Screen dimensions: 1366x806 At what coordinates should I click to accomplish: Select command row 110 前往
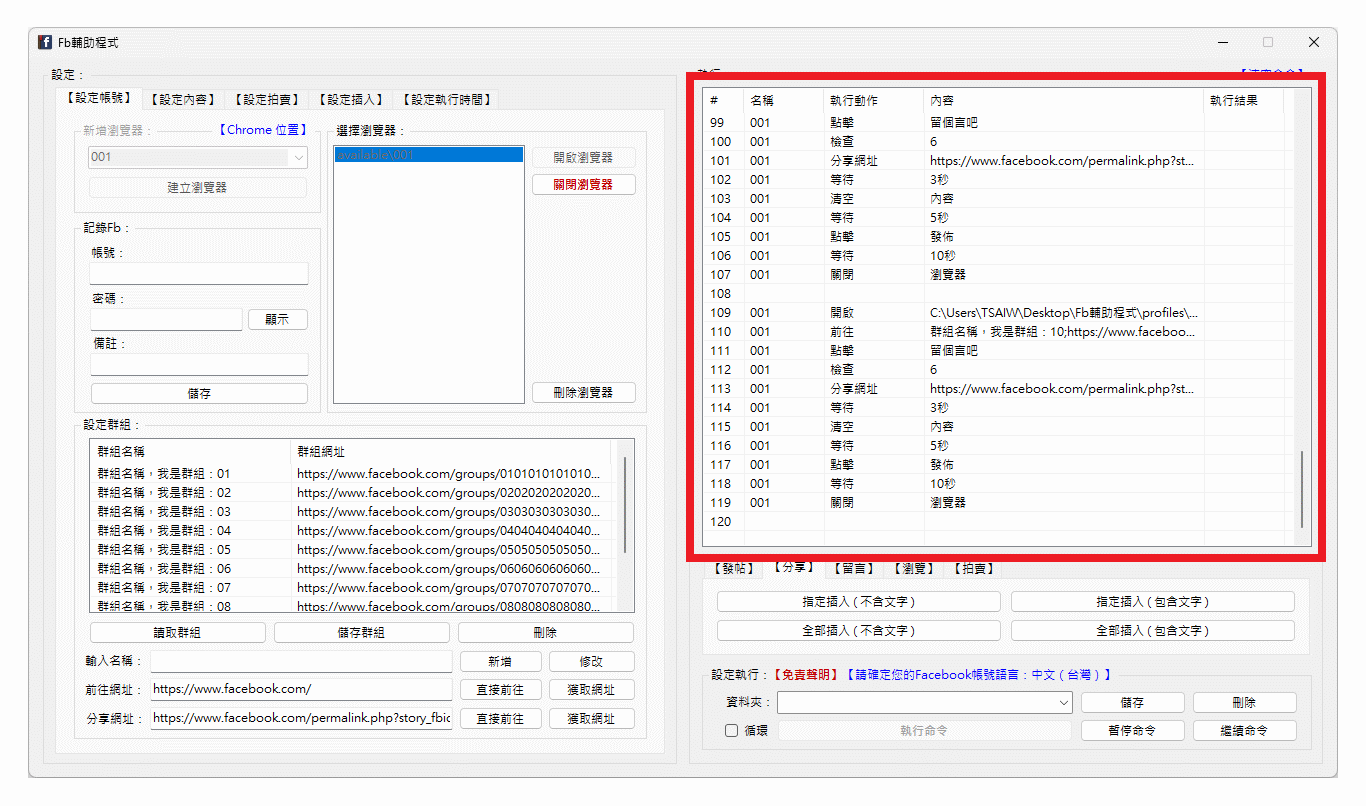click(x=1000, y=332)
